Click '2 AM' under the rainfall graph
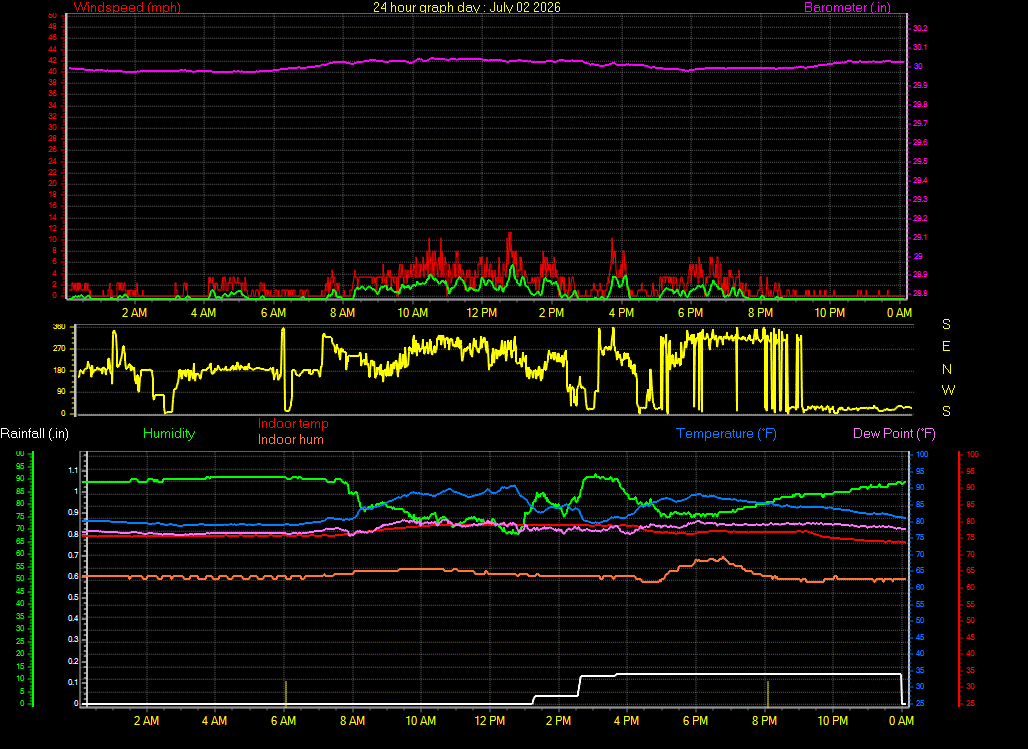1028x749 pixels. [x=146, y=721]
